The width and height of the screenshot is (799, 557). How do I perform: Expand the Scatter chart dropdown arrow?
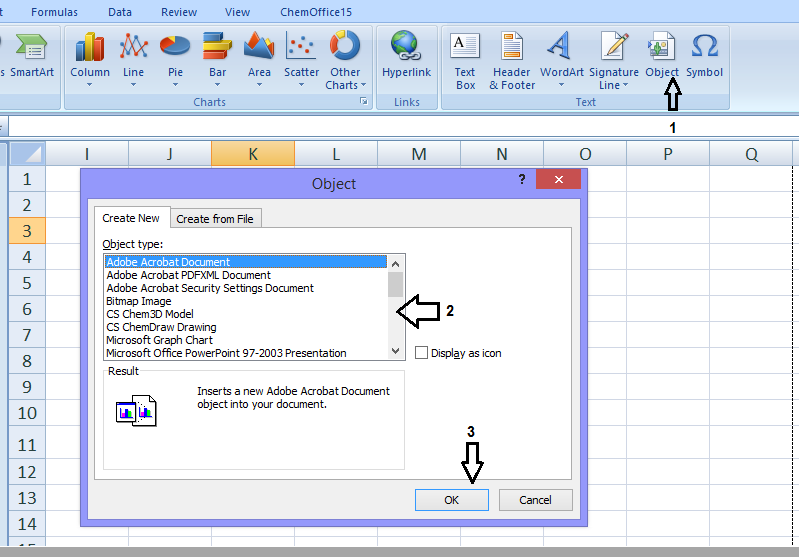pyautogui.click(x=301, y=85)
